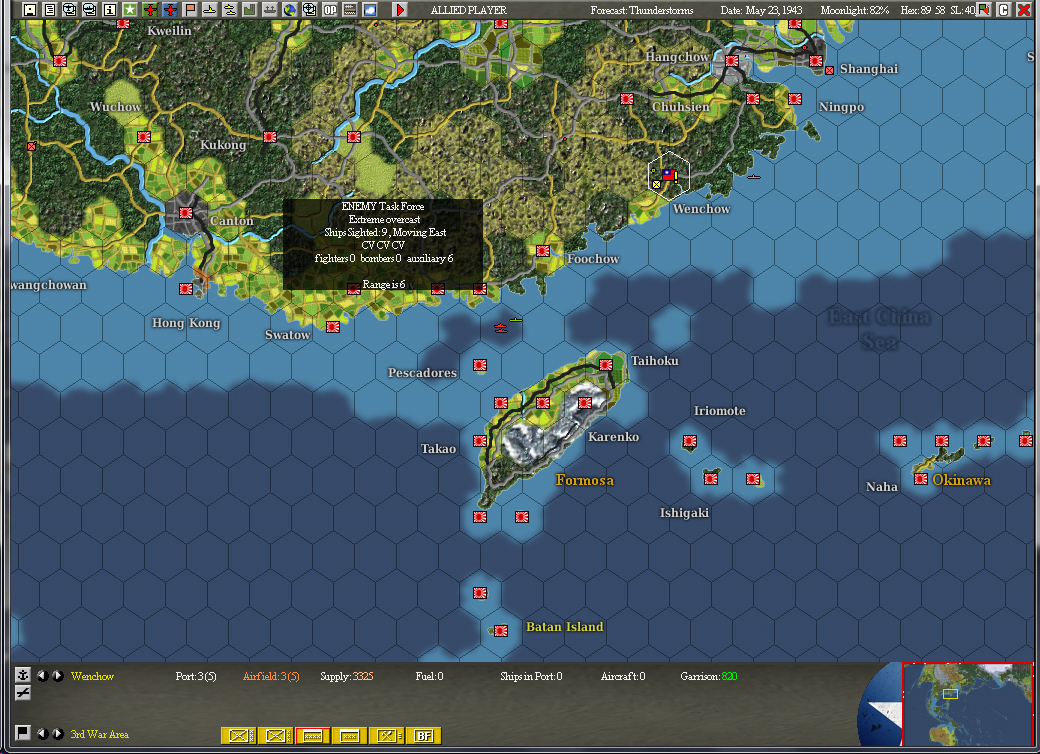Select the red plane on green icon
Image resolution: width=1040 pixels, height=754 pixels.
coord(150,9)
